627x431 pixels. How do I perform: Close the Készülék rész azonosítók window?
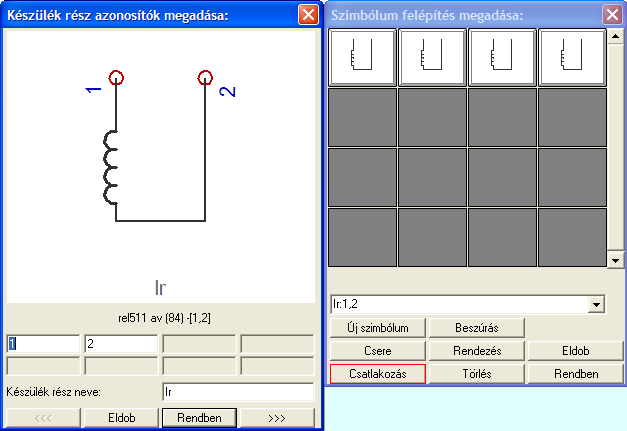pos(308,15)
